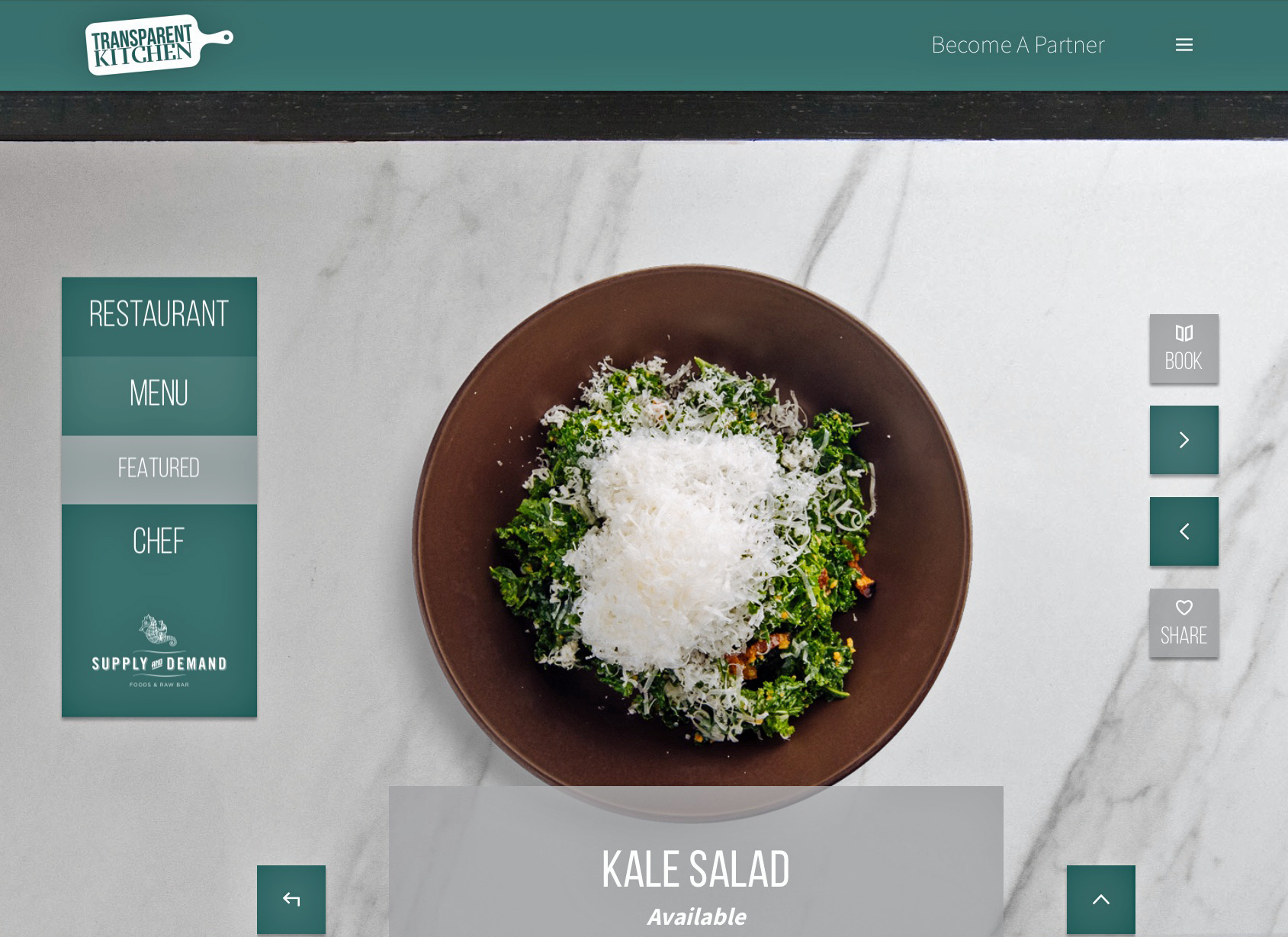Click the Available status label

coord(696,916)
